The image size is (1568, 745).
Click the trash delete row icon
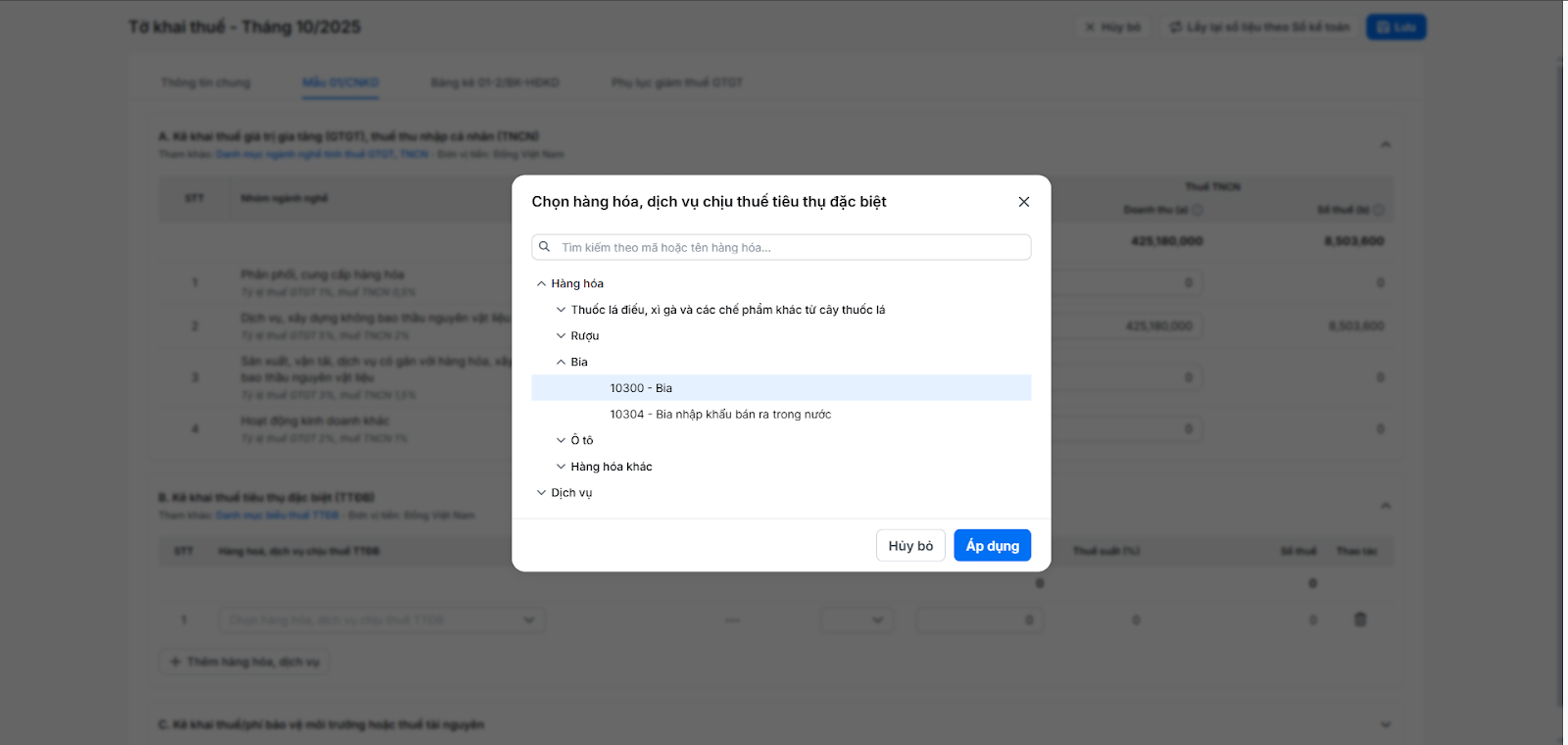(1360, 620)
